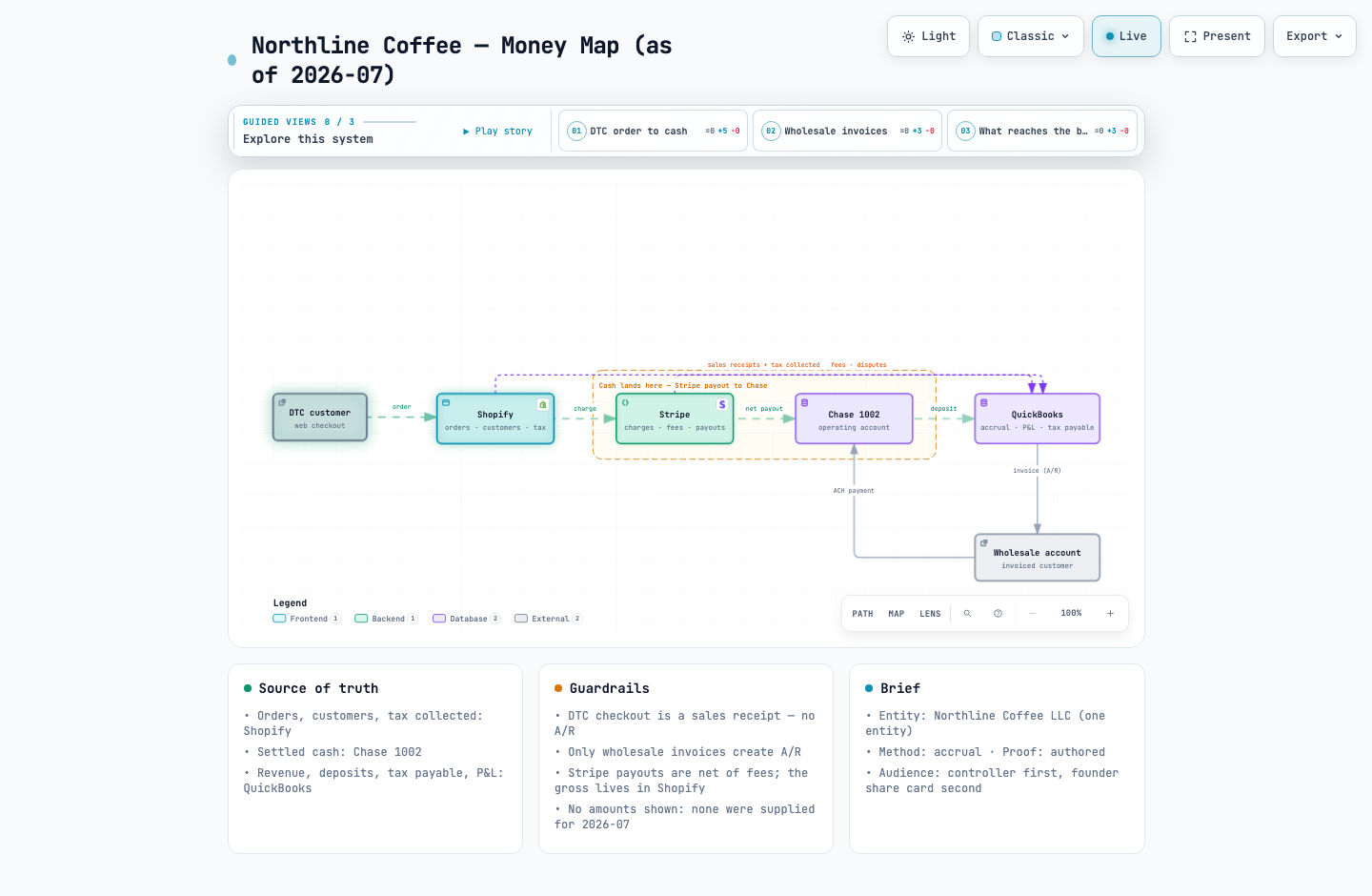Open the DTC order to cash view
This screenshot has height=896, width=1372.
click(x=653, y=131)
